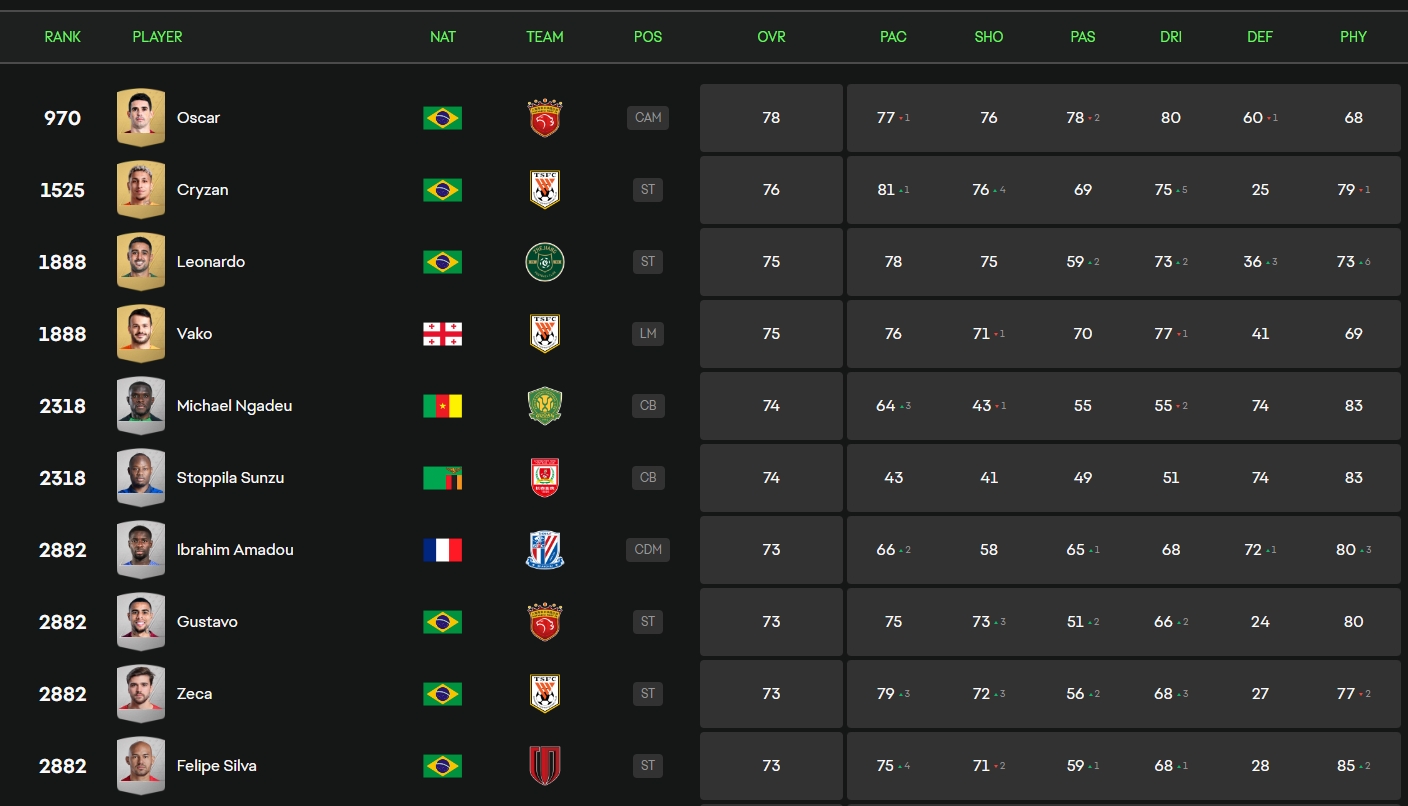The width and height of the screenshot is (1408, 806).
Task: Click Ibrahim Amadou's France flag icon
Action: pyautogui.click(x=442, y=550)
